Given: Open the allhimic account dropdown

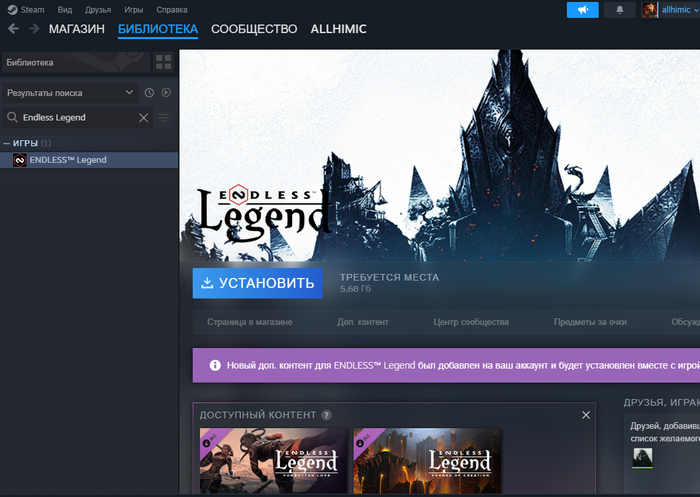Looking at the screenshot, I should (x=679, y=9).
